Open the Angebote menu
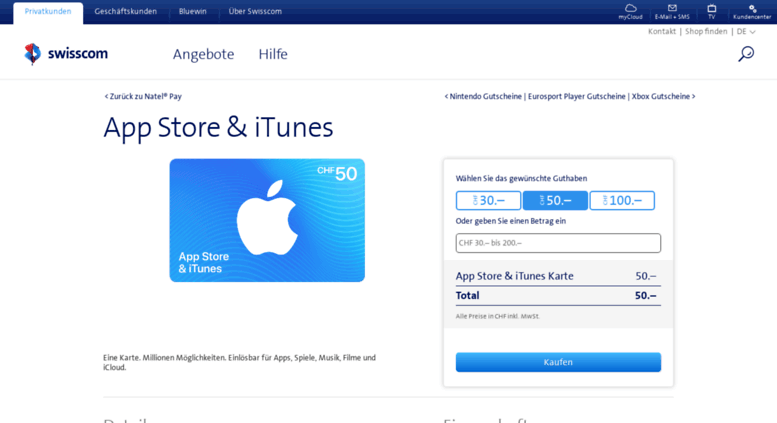The width and height of the screenshot is (777, 423). [x=203, y=54]
